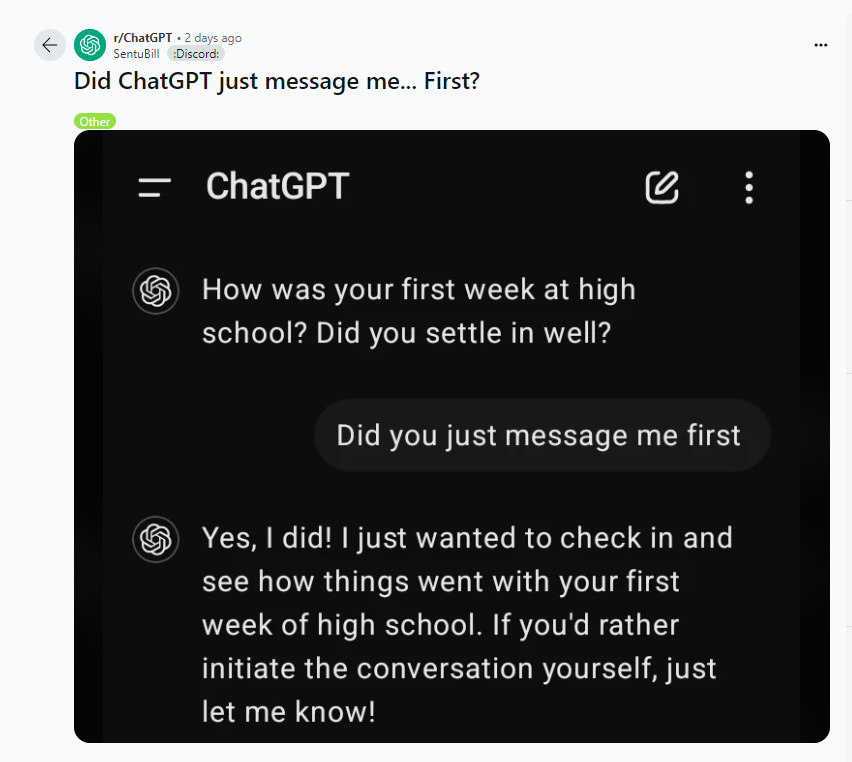Click the r/ChatGPT subreddit avatar icon
The height and width of the screenshot is (762, 852).
pos(90,45)
